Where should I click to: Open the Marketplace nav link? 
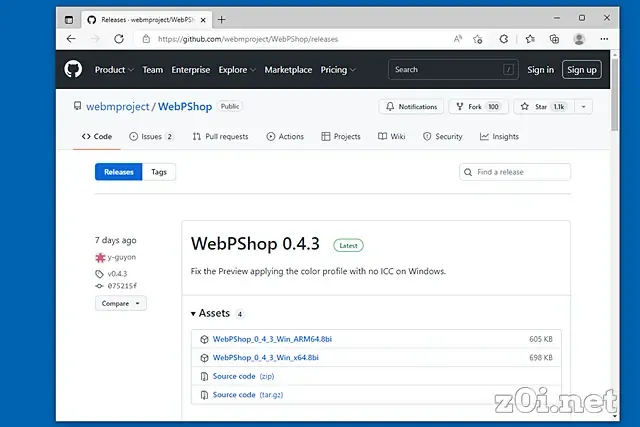[288, 70]
